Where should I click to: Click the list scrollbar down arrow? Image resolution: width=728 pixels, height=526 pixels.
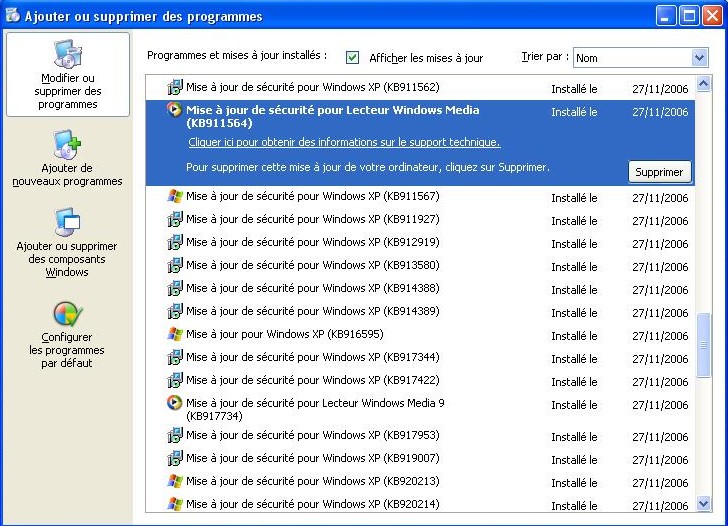coord(703,503)
